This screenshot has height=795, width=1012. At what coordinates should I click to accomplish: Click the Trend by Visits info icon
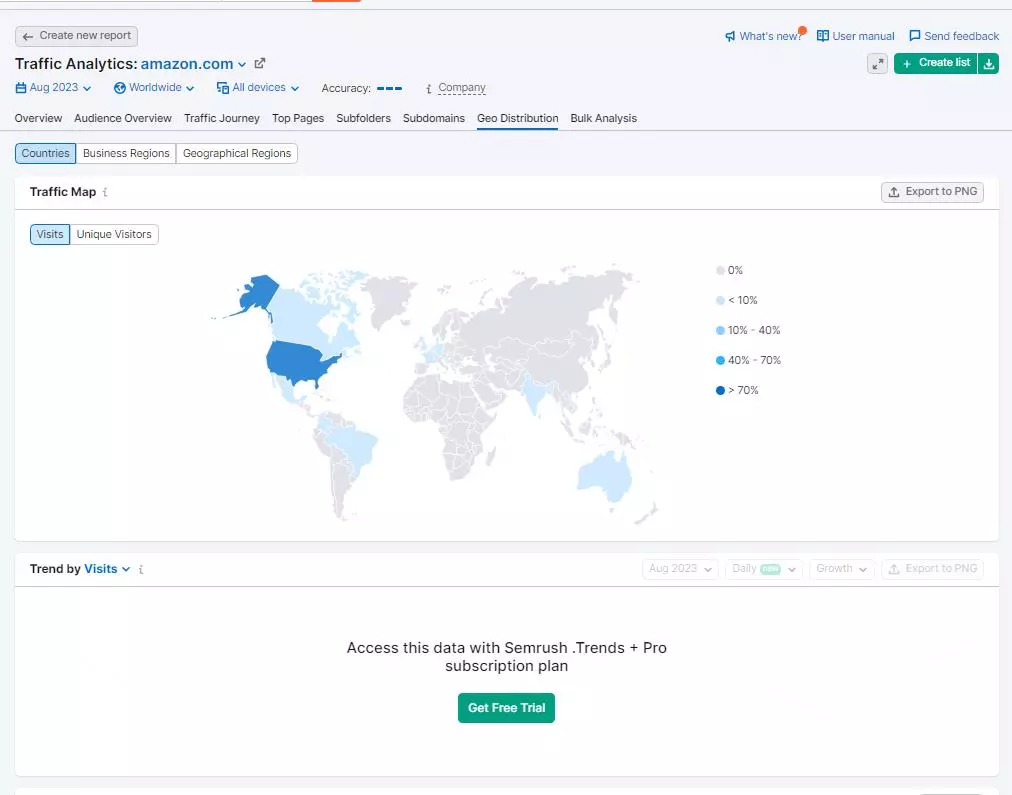(141, 569)
